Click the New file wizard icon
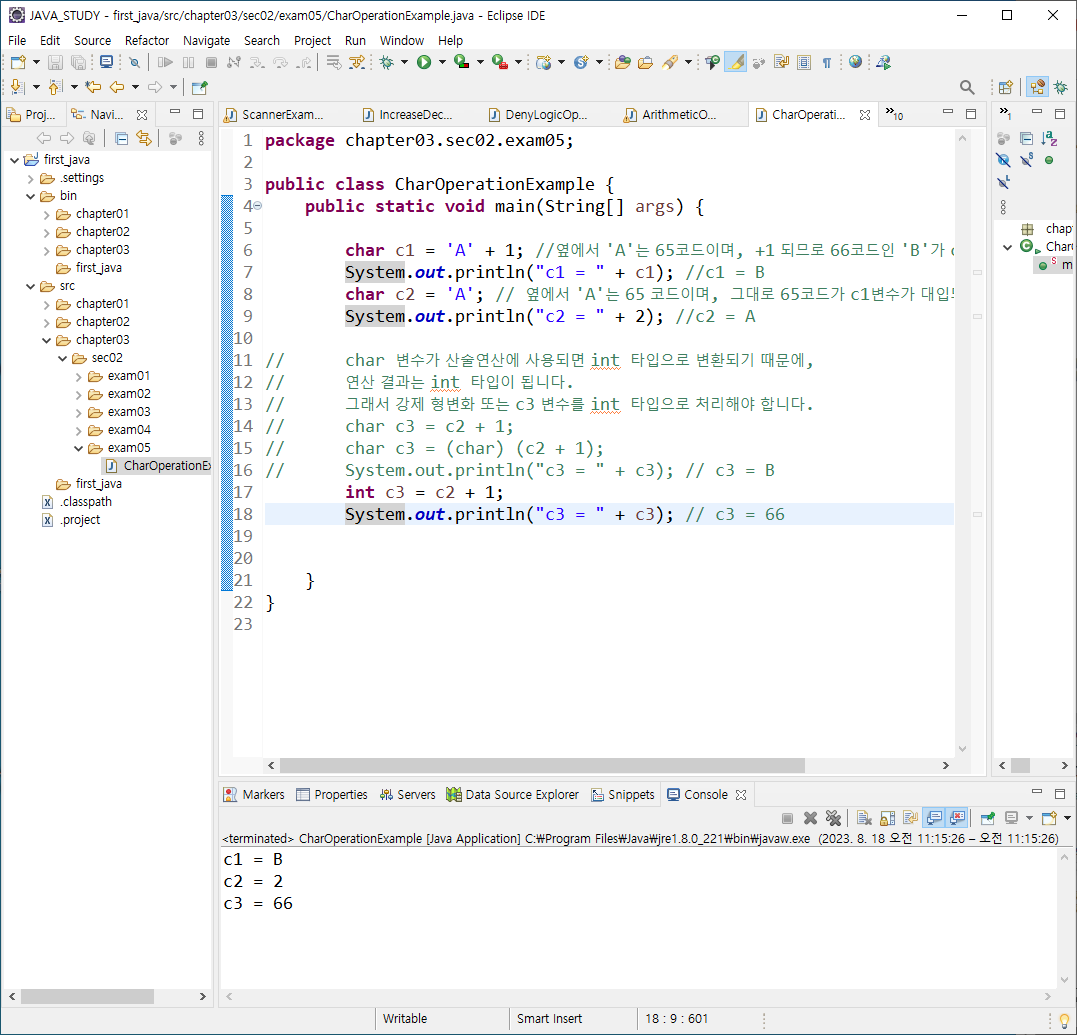Image resolution: width=1077 pixels, height=1035 pixels. pyautogui.click(x=19, y=62)
